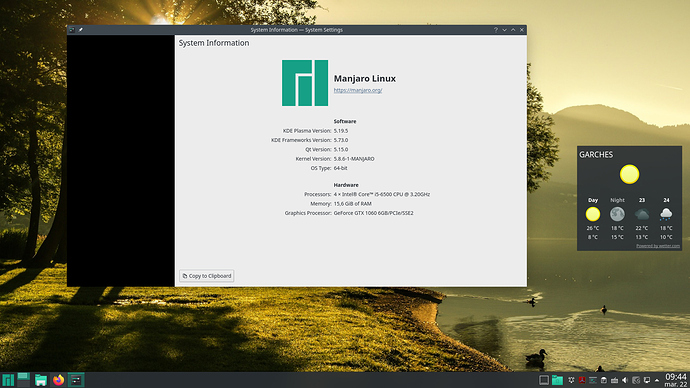Click the GeForce GTX 1060 graphics processor text
Viewport: 690px width, 388px height.
click(373, 213)
